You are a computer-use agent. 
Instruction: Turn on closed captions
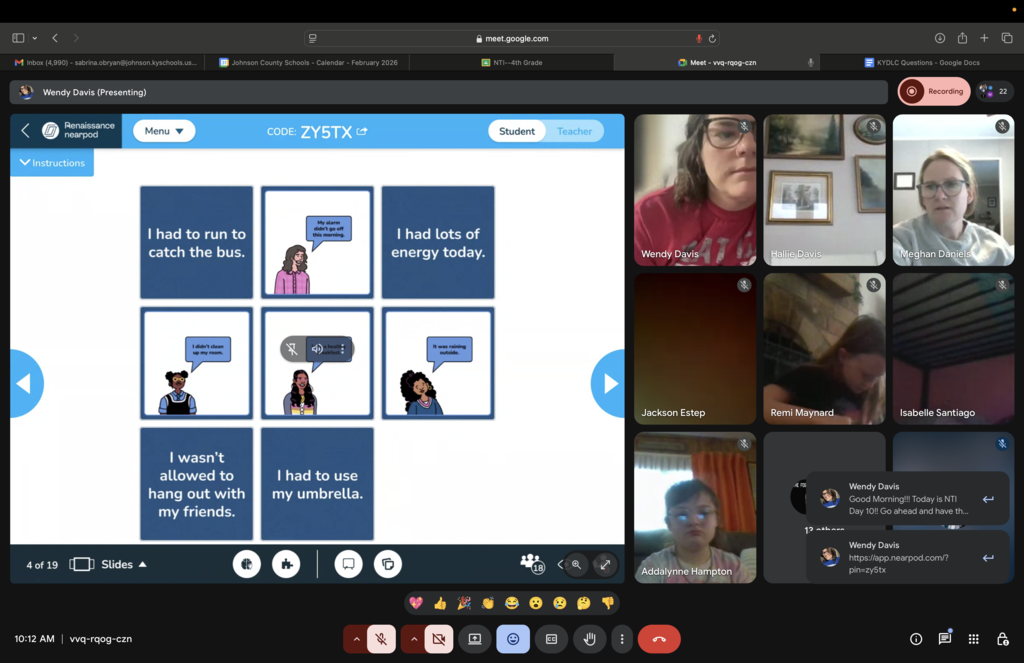pyautogui.click(x=551, y=639)
